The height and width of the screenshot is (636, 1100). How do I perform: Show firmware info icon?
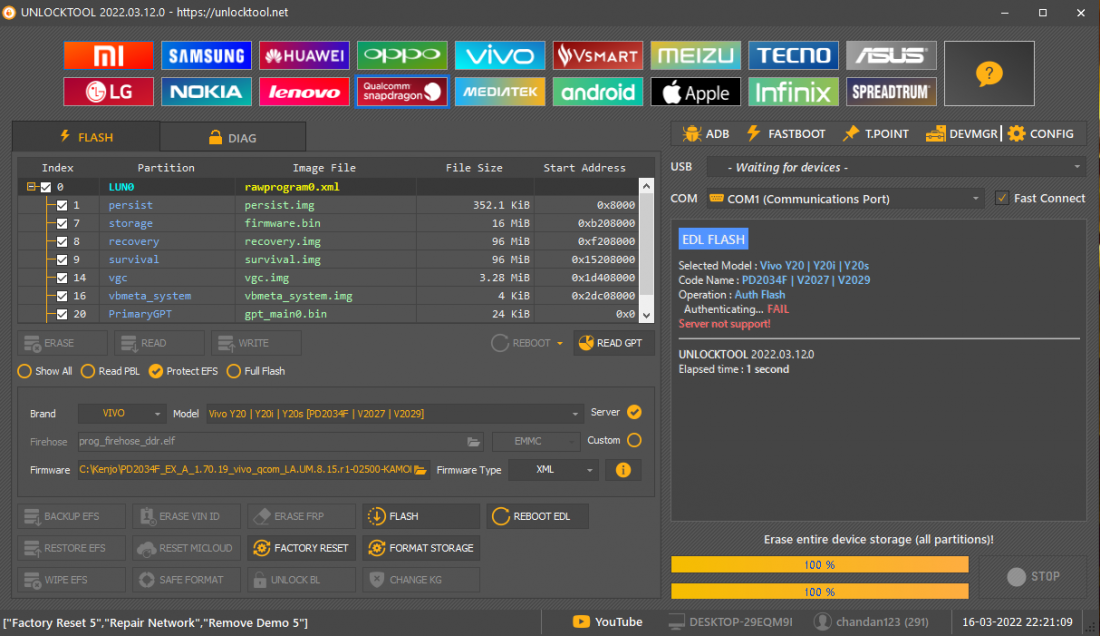coord(623,470)
